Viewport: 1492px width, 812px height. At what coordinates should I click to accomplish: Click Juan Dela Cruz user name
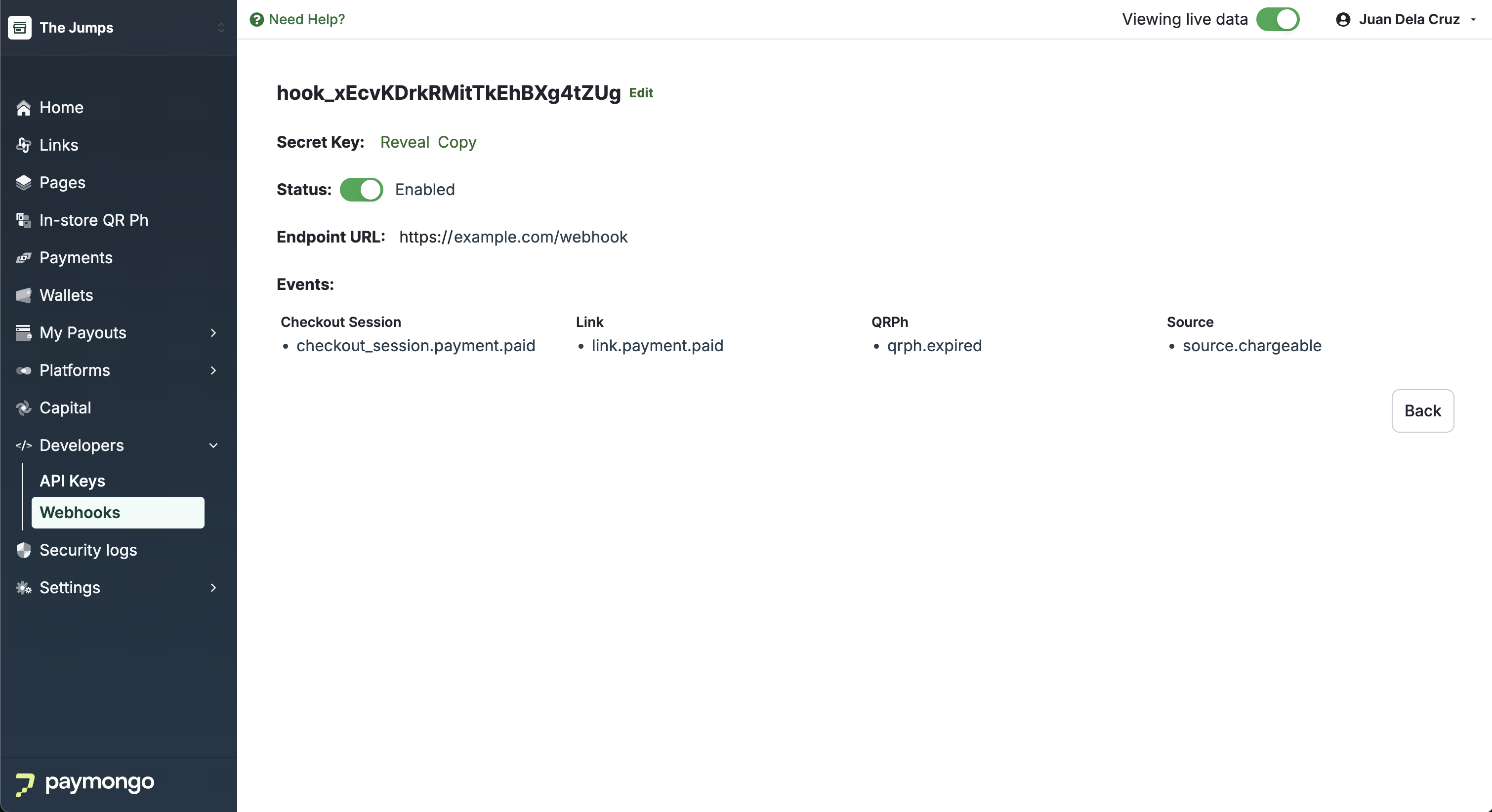1409,20
